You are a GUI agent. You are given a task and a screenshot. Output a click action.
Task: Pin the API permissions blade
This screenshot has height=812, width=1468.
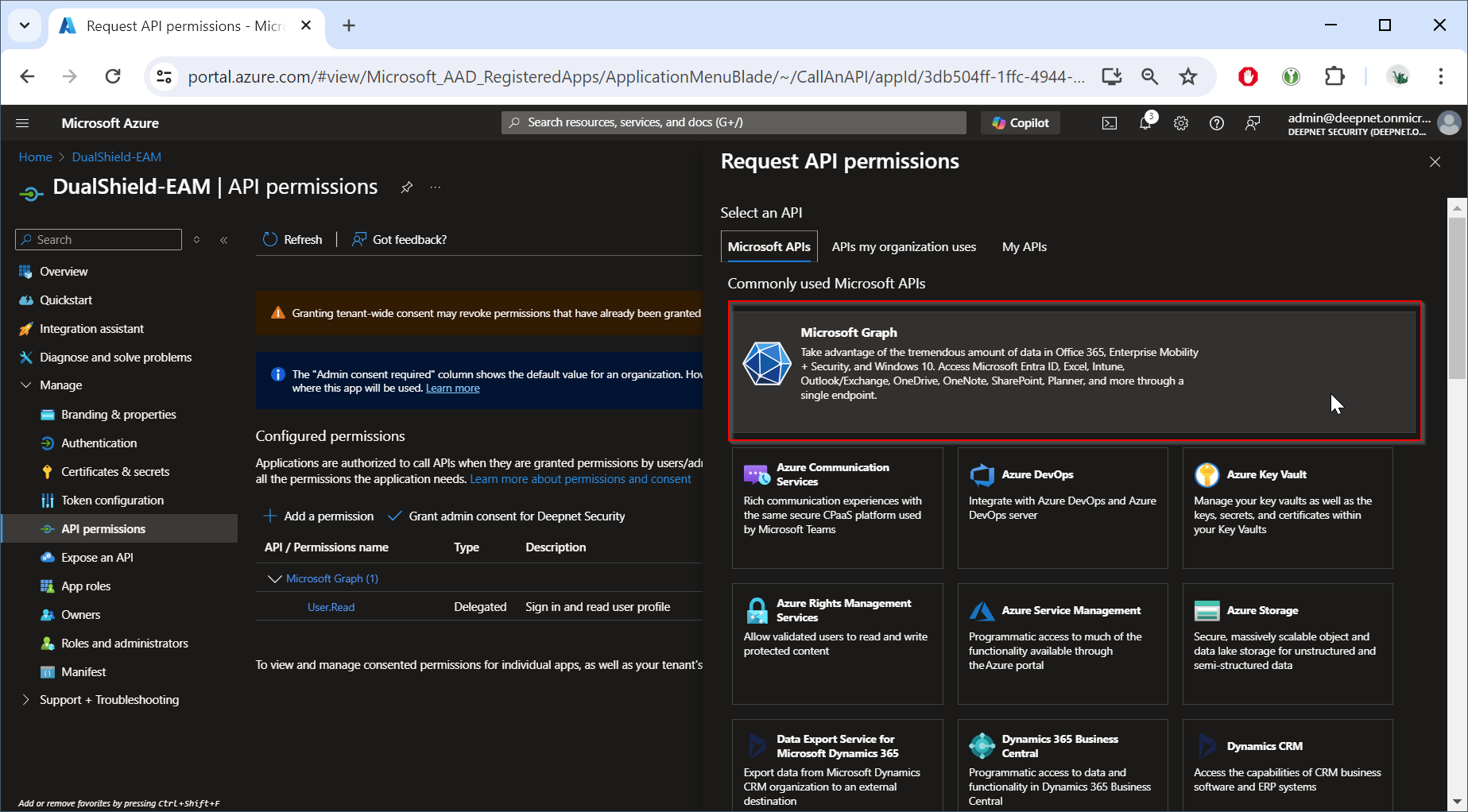406,188
